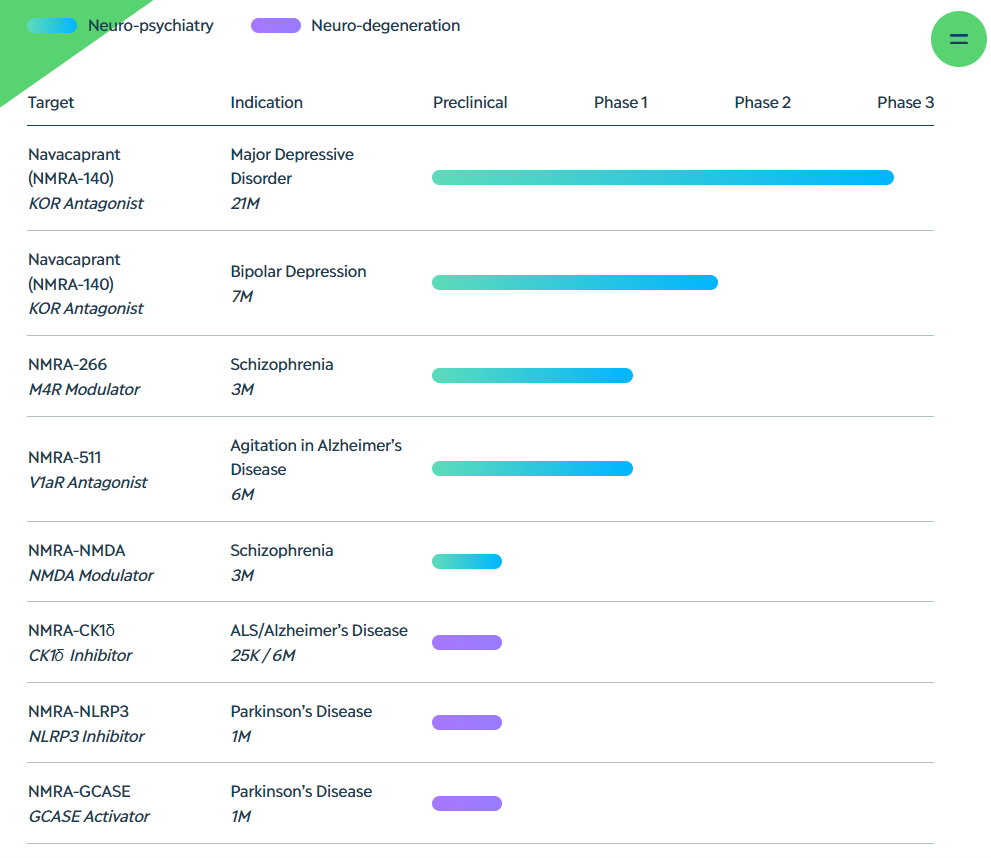Click the NMRA-266 target name
The width and height of the screenshot is (991, 858).
coord(67,365)
